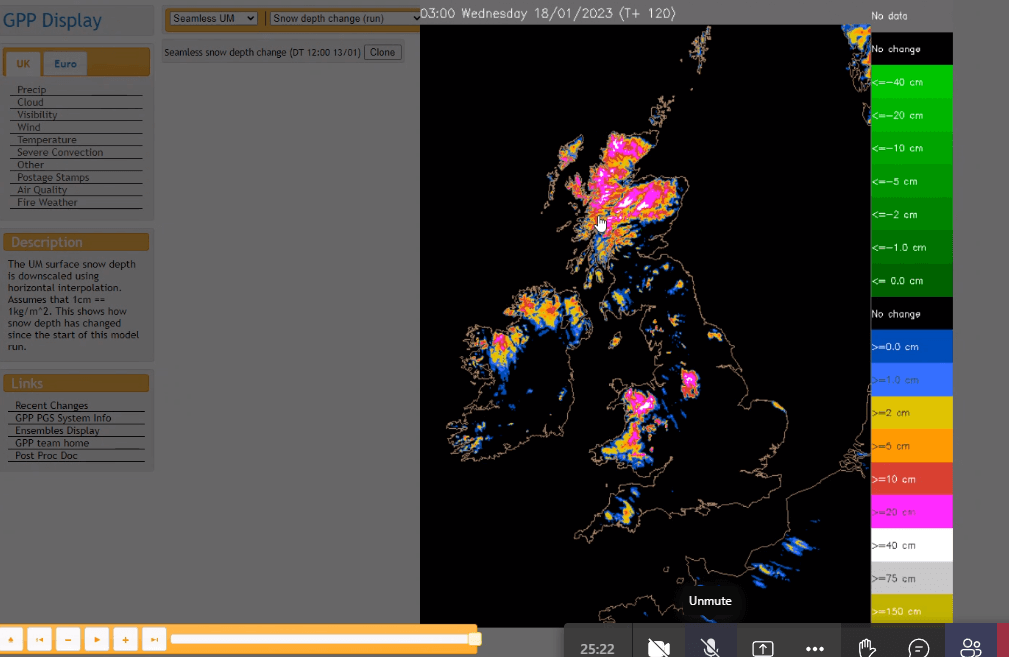Skip to last frame of animation
Screen dimensions: 1009x657
tap(154, 639)
